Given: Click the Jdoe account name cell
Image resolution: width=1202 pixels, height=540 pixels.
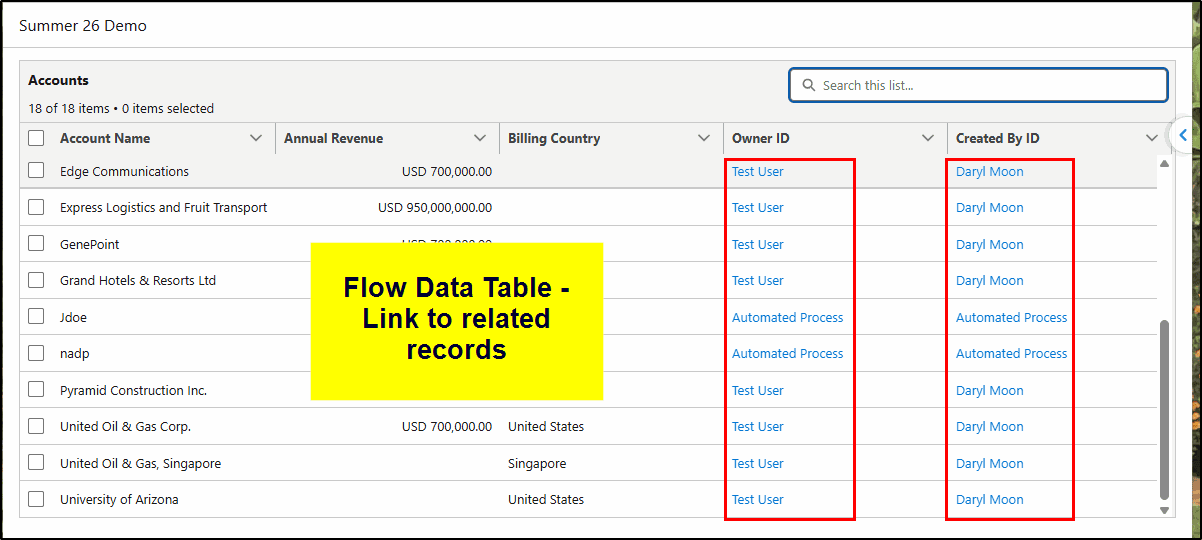Looking at the screenshot, I should [x=73, y=317].
